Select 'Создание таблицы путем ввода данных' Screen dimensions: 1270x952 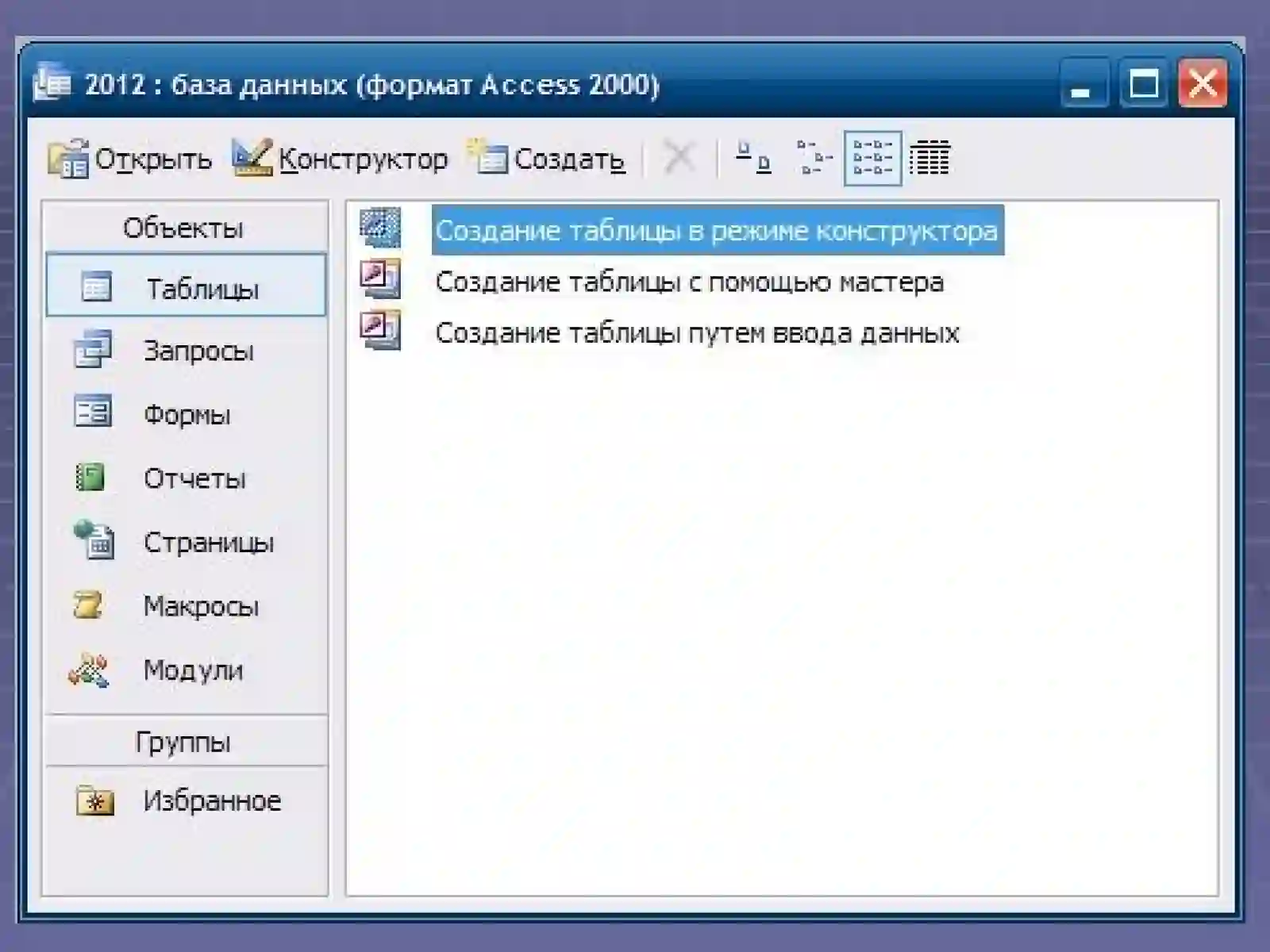pyautogui.click(x=660, y=332)
